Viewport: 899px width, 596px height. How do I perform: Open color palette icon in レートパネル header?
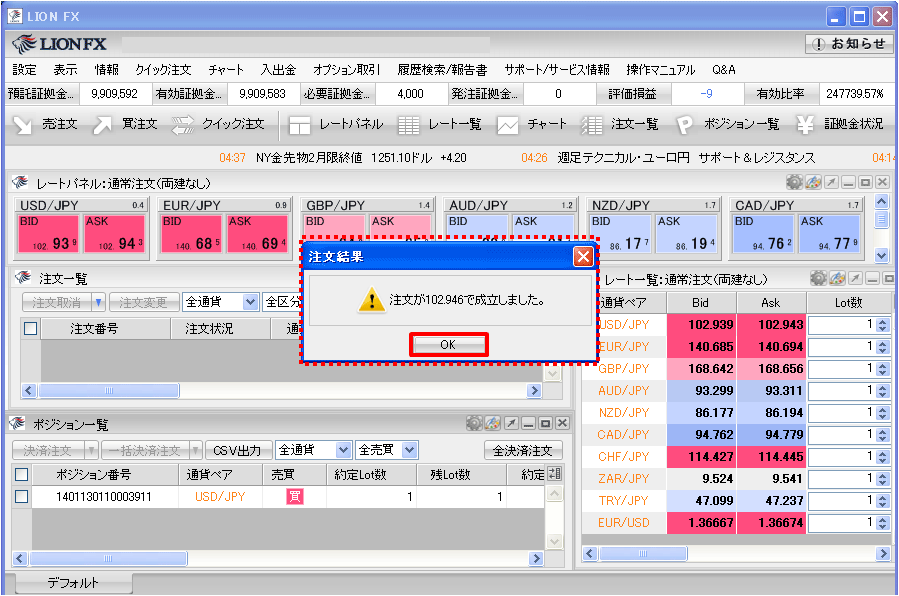coord(813,182)
